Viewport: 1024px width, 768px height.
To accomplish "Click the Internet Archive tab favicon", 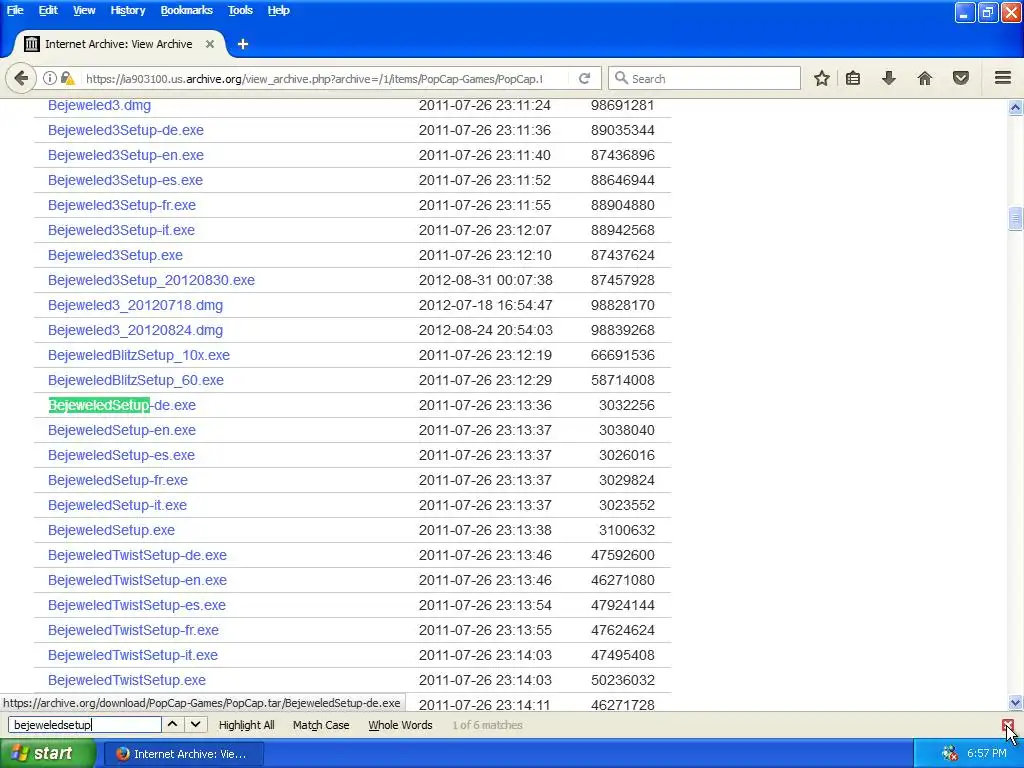I will point(31,44).
